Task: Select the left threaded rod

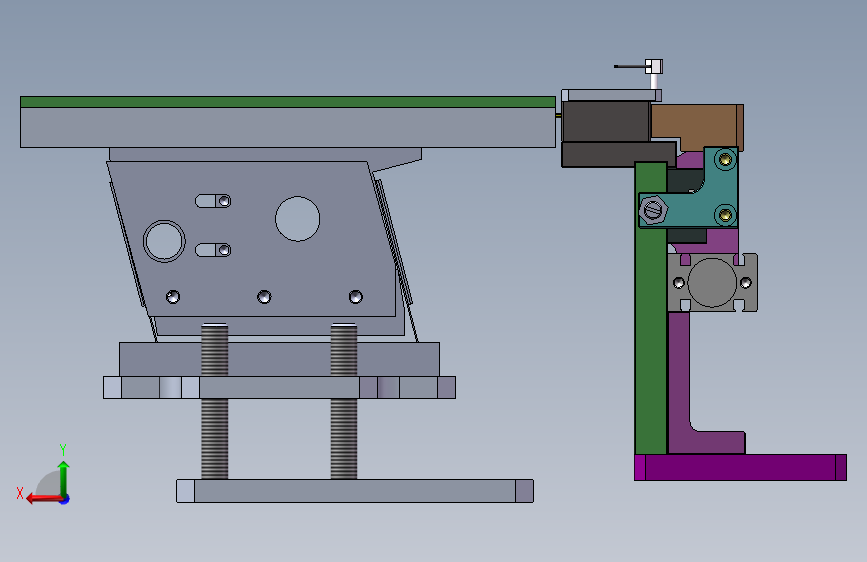Action: 215,401
